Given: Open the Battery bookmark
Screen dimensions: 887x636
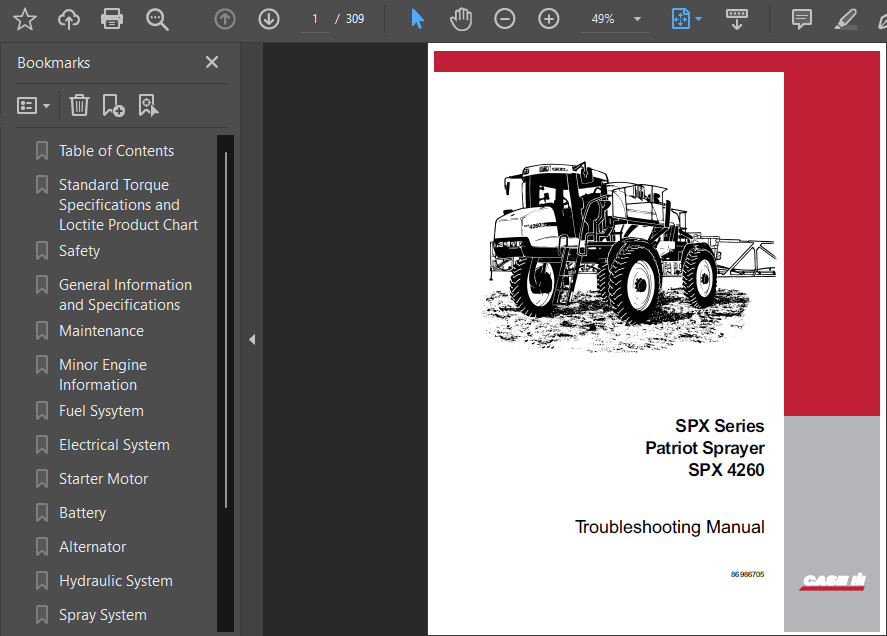Looking at the screenshot, I should 82,513.
